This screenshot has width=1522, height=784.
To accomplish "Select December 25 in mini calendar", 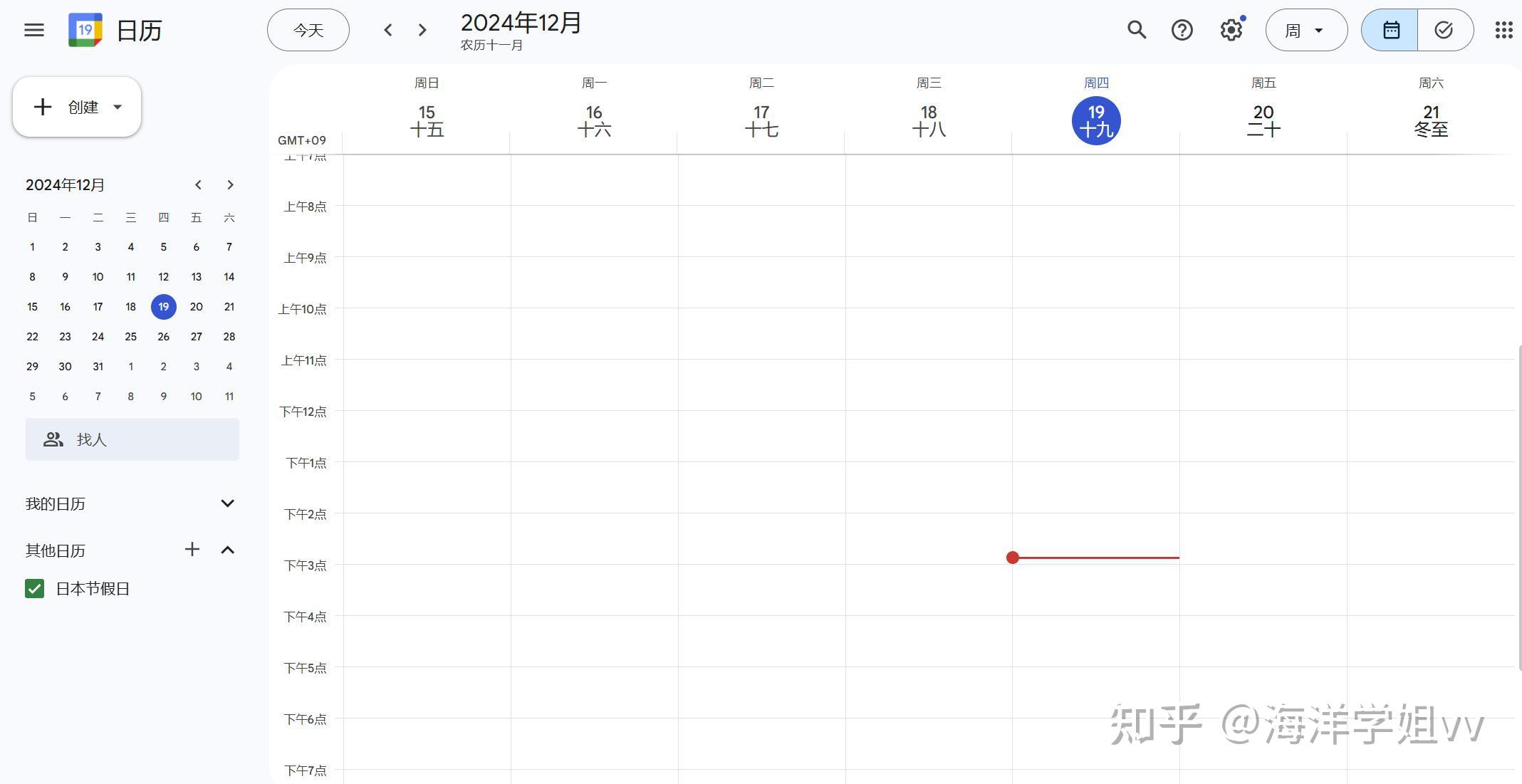I will [130, 337].
